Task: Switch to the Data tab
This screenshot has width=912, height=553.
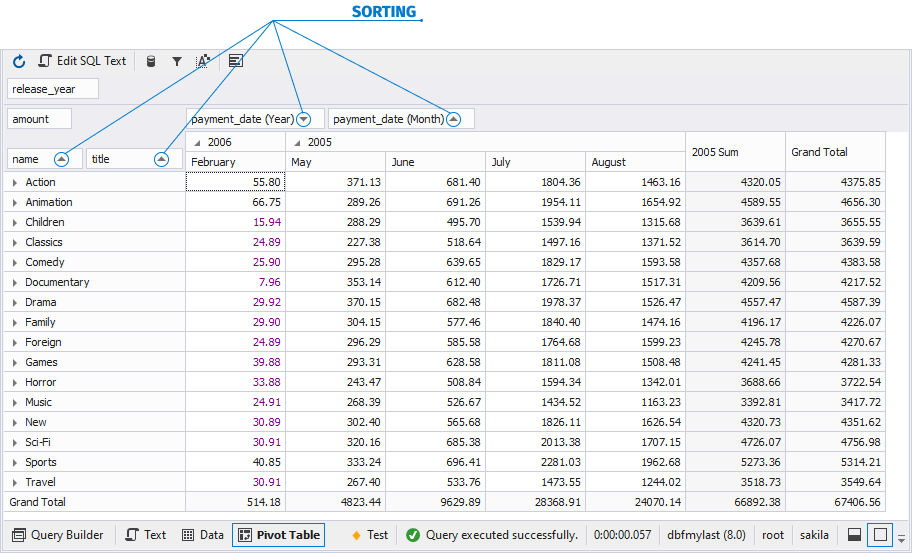Action: point(203,535)
